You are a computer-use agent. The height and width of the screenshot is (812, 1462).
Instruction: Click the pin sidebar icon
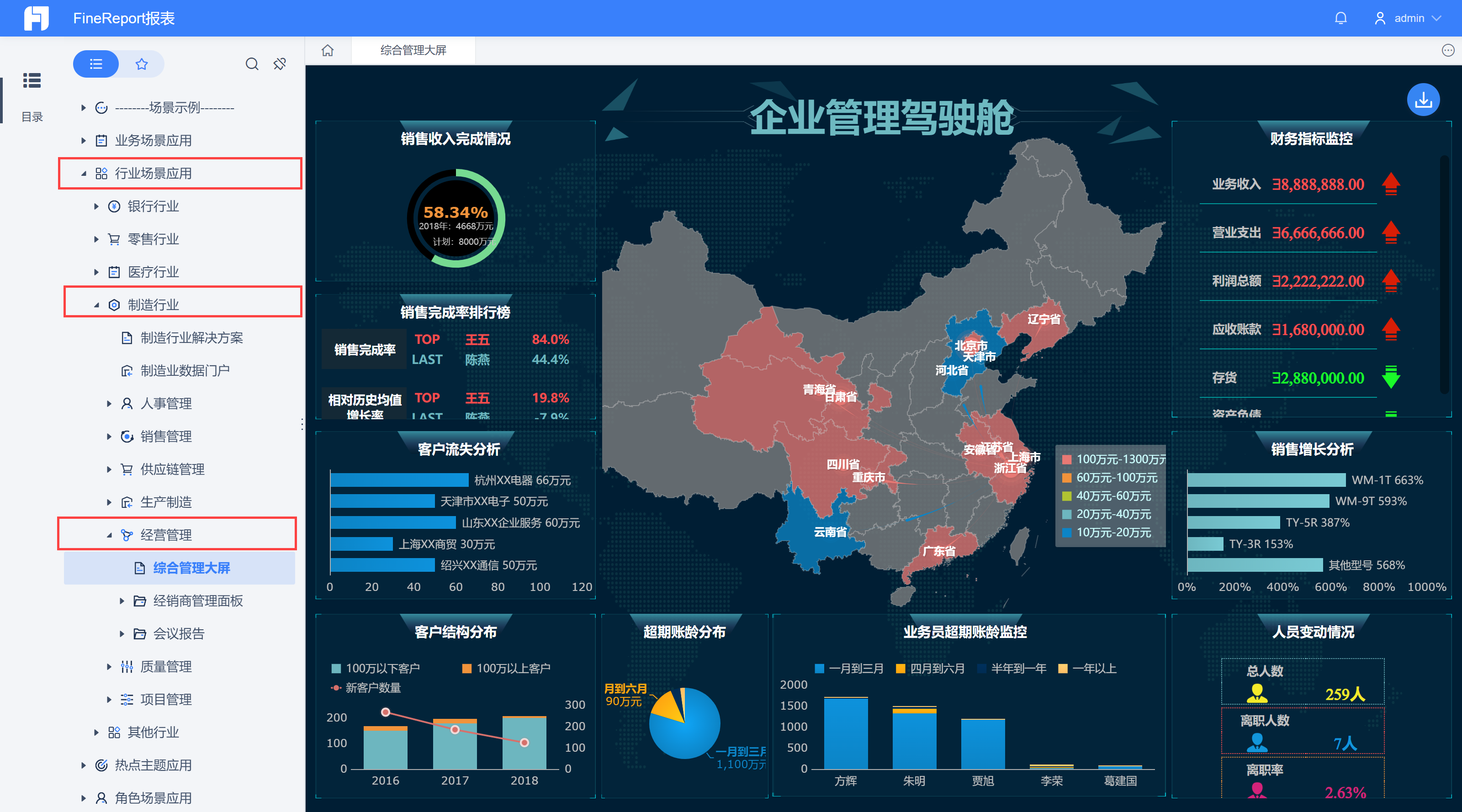tap(280, 64)
